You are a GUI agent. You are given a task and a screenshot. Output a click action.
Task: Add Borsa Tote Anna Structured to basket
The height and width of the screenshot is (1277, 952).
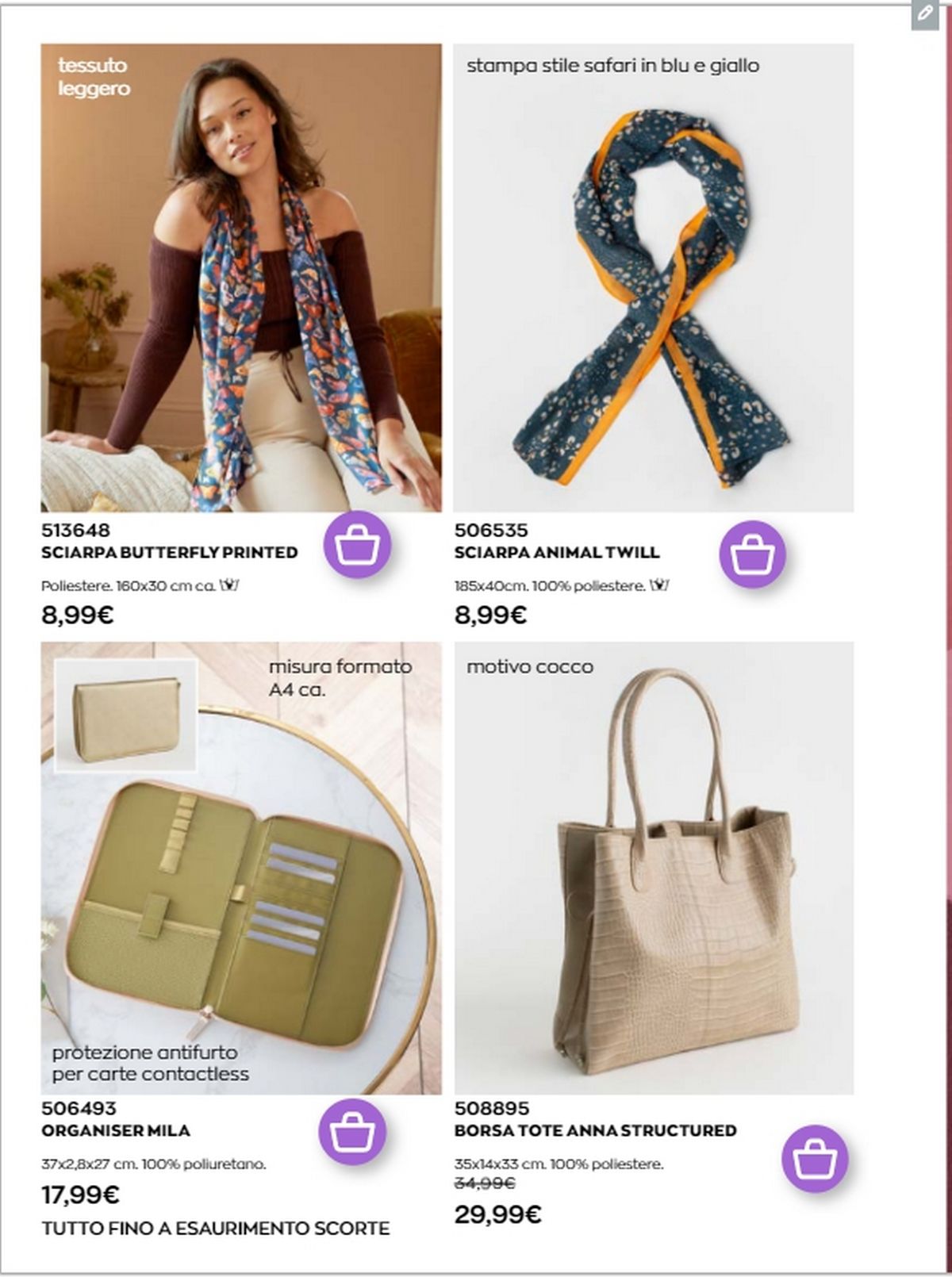tap(815, 1158)
